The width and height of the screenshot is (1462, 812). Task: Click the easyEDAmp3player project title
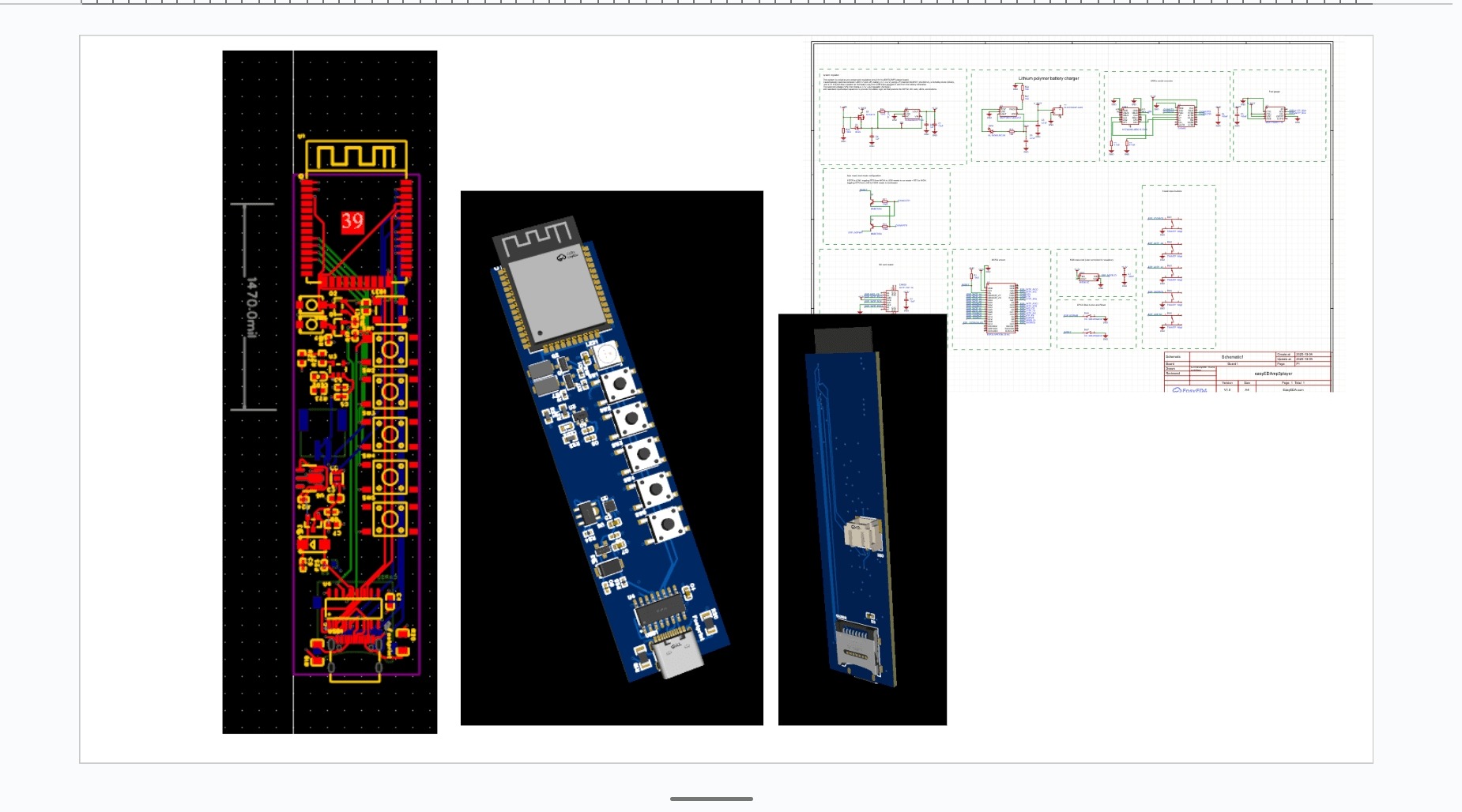[1274, 374]
